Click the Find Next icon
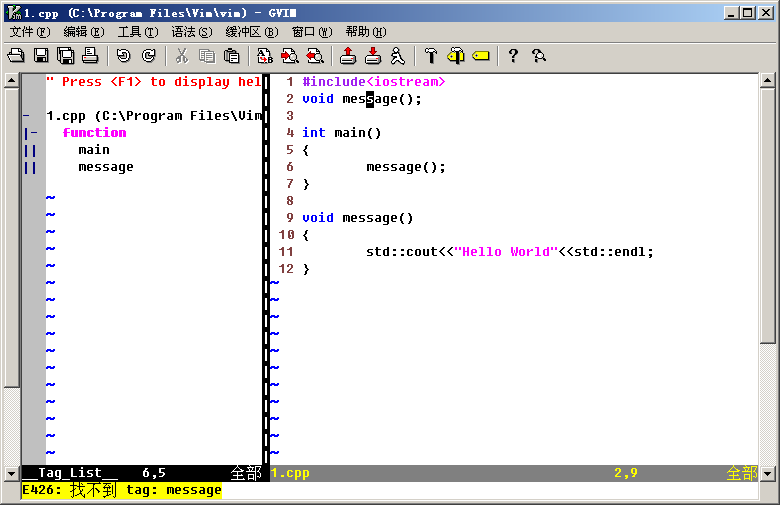This screenshot has width=780, height=512. [290, 55]
